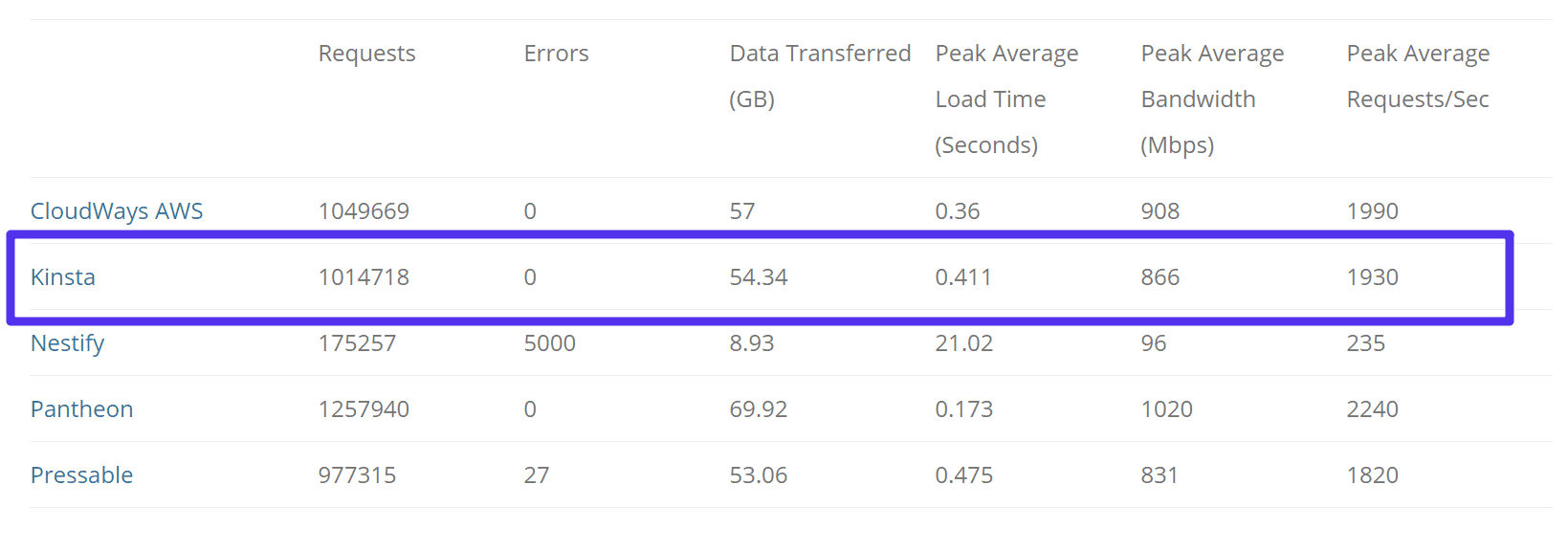The height and width of the screenshot is (551, 1568).
Task: Select Kinsta's 0.411 load time cell
Action: click(x=963, y=277)
